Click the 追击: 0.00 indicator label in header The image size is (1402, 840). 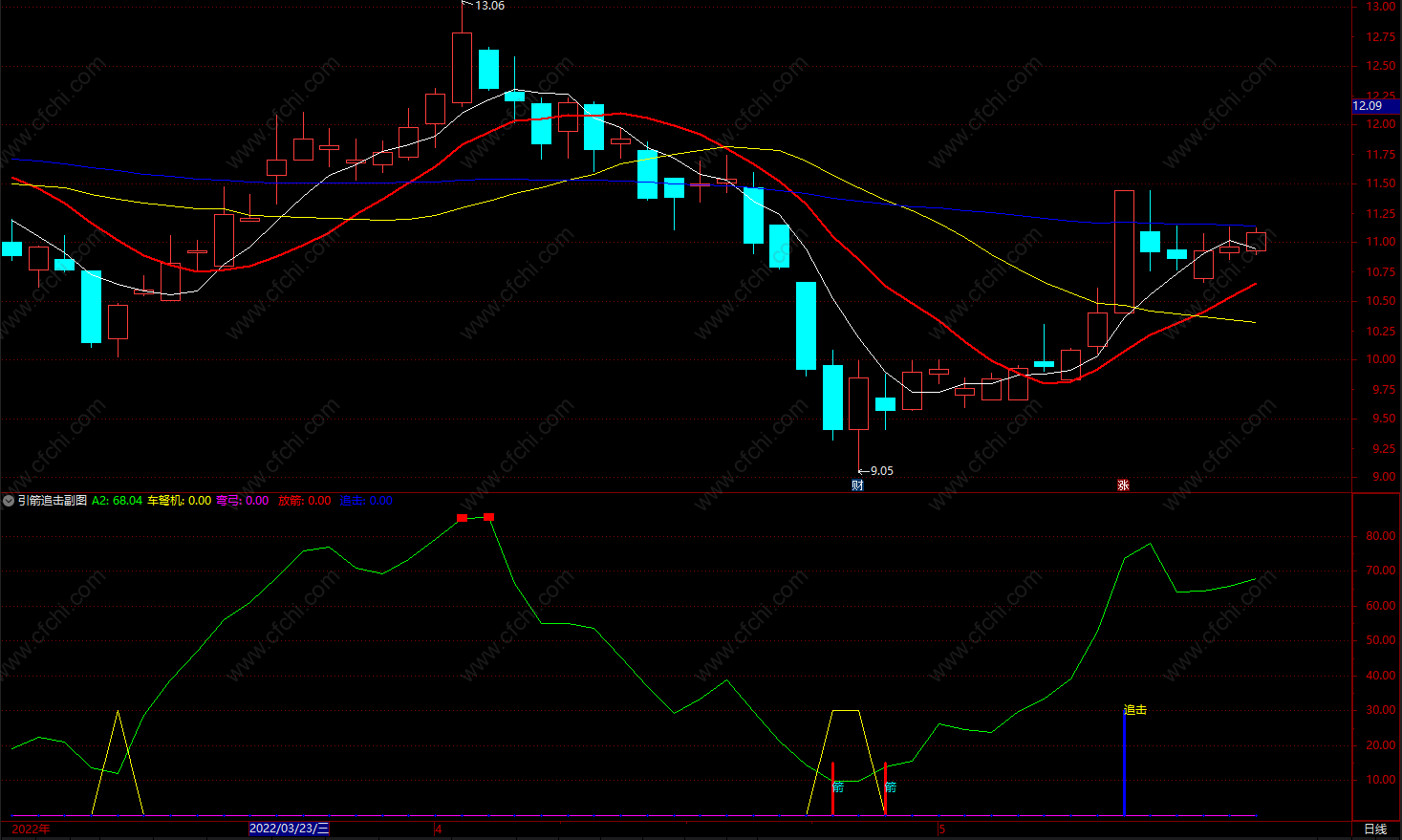[x=366, y=501]
